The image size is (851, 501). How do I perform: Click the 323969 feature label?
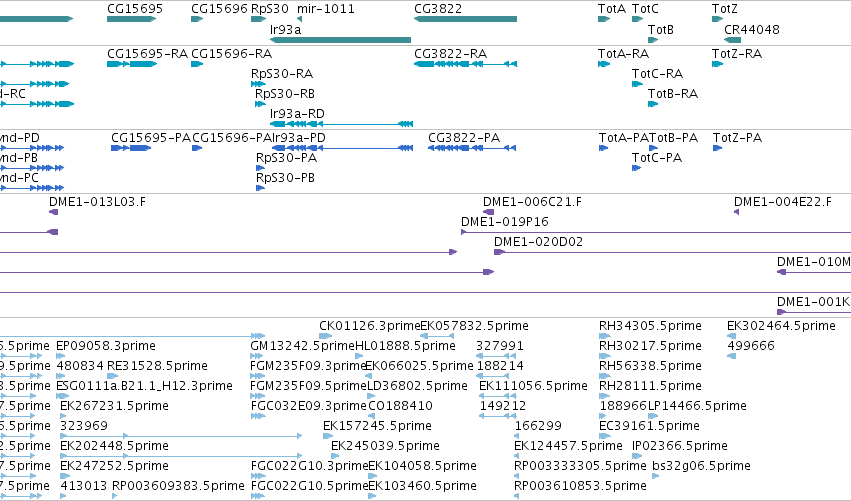click(84, 426)
